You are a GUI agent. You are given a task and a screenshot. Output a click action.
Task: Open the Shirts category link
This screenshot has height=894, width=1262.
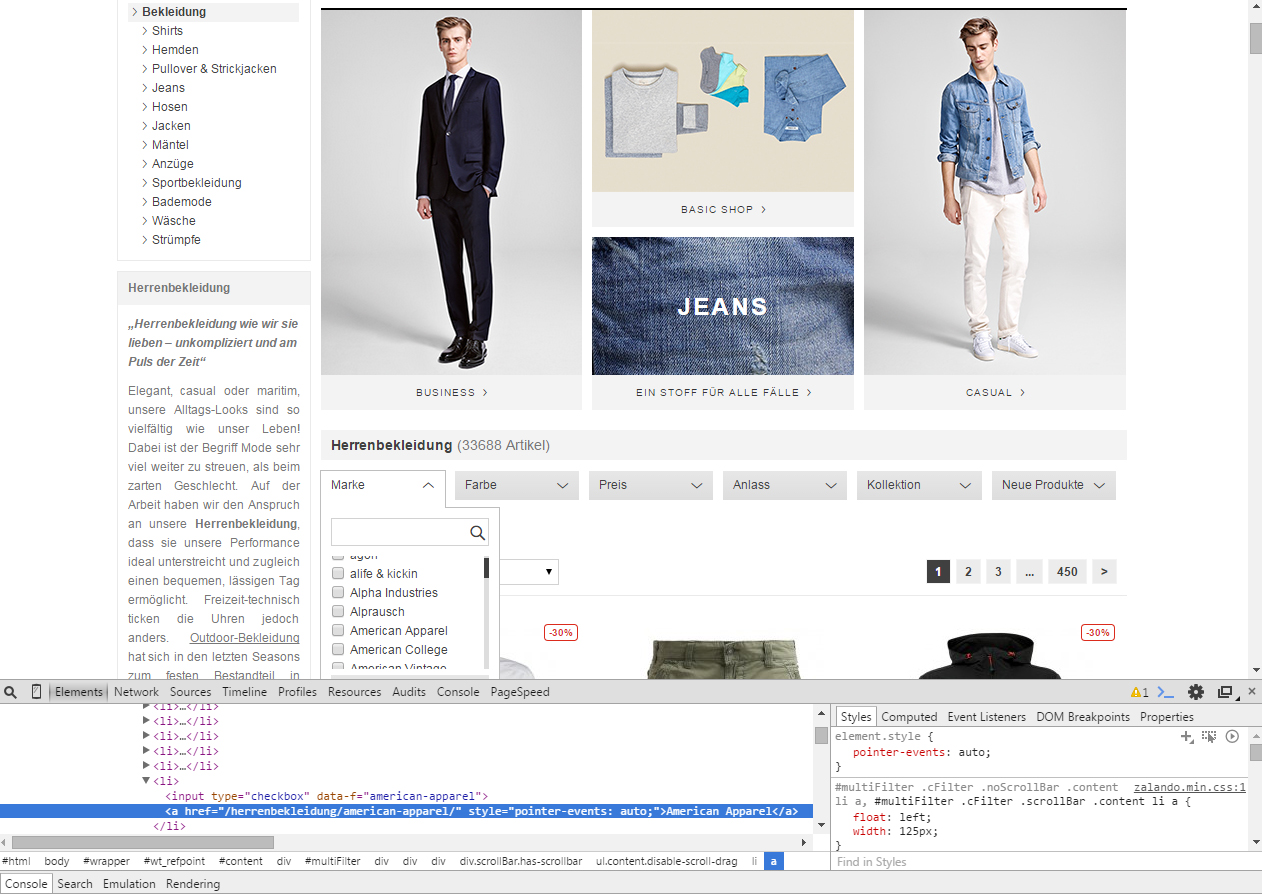167,31
